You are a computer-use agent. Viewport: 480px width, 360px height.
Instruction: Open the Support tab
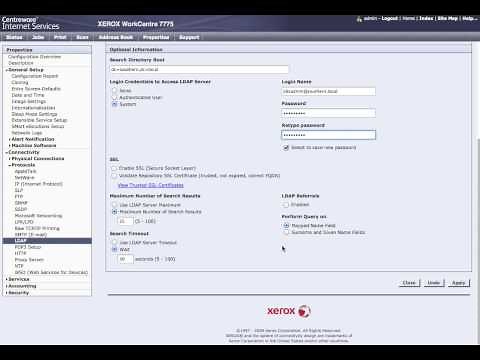(x=189, y=37)
